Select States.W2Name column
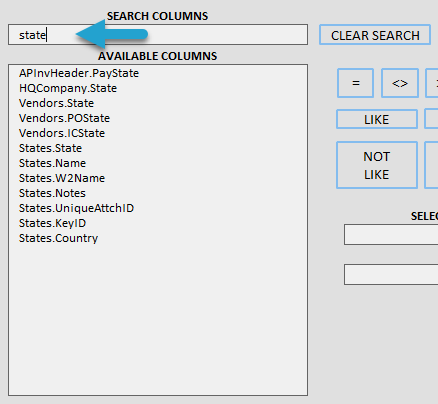 62,178
